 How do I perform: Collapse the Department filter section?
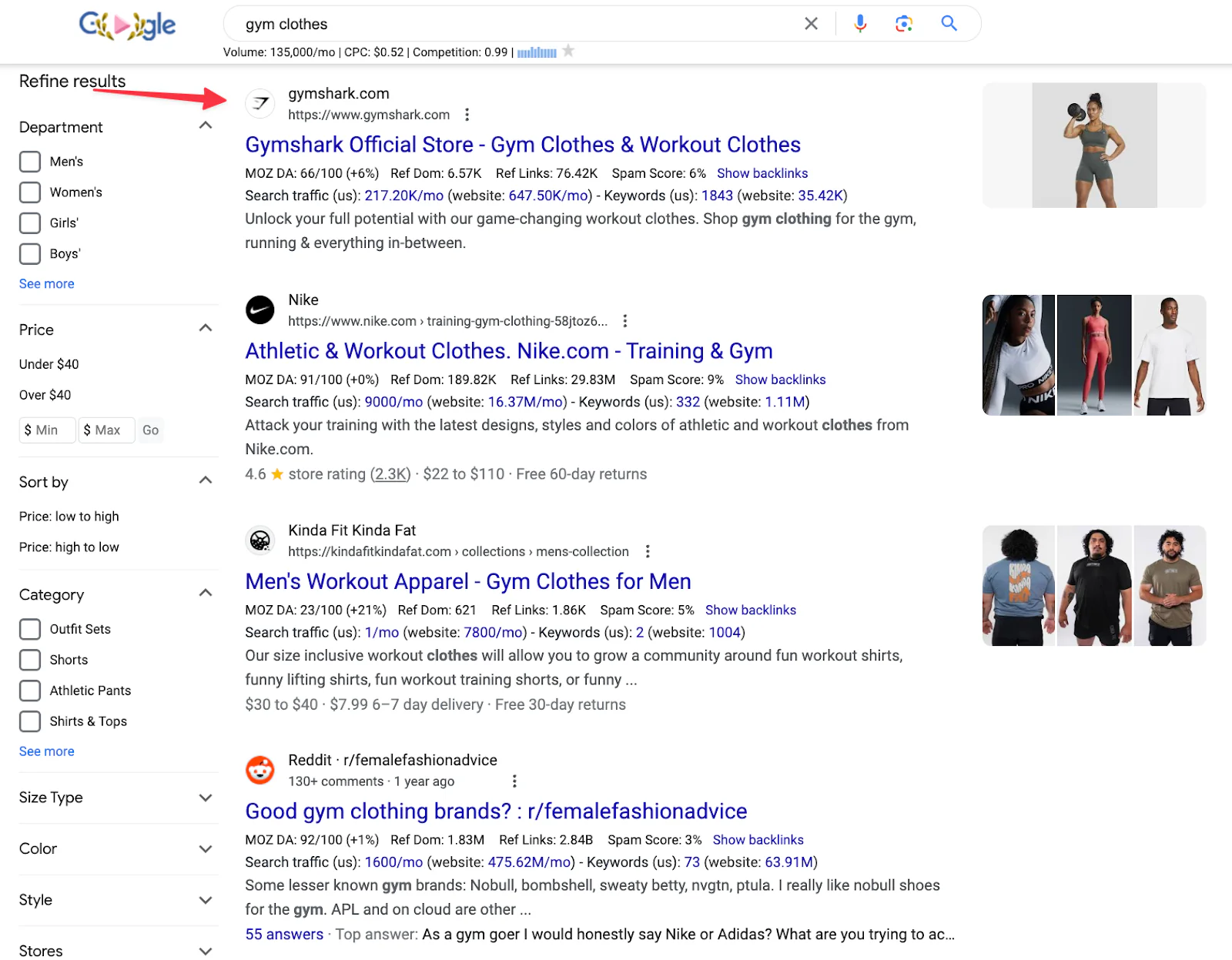(x=206, y=125)
